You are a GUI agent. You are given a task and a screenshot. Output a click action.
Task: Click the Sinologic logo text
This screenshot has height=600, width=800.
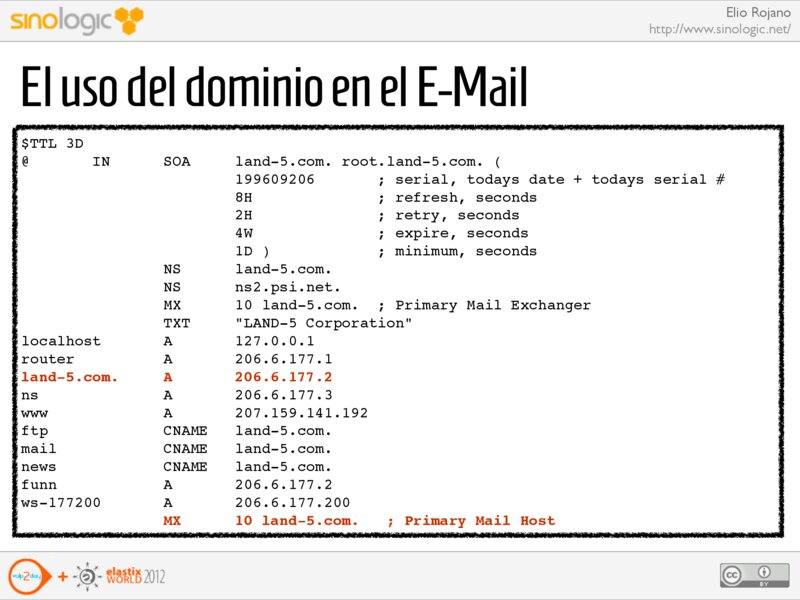click(62, 21)
